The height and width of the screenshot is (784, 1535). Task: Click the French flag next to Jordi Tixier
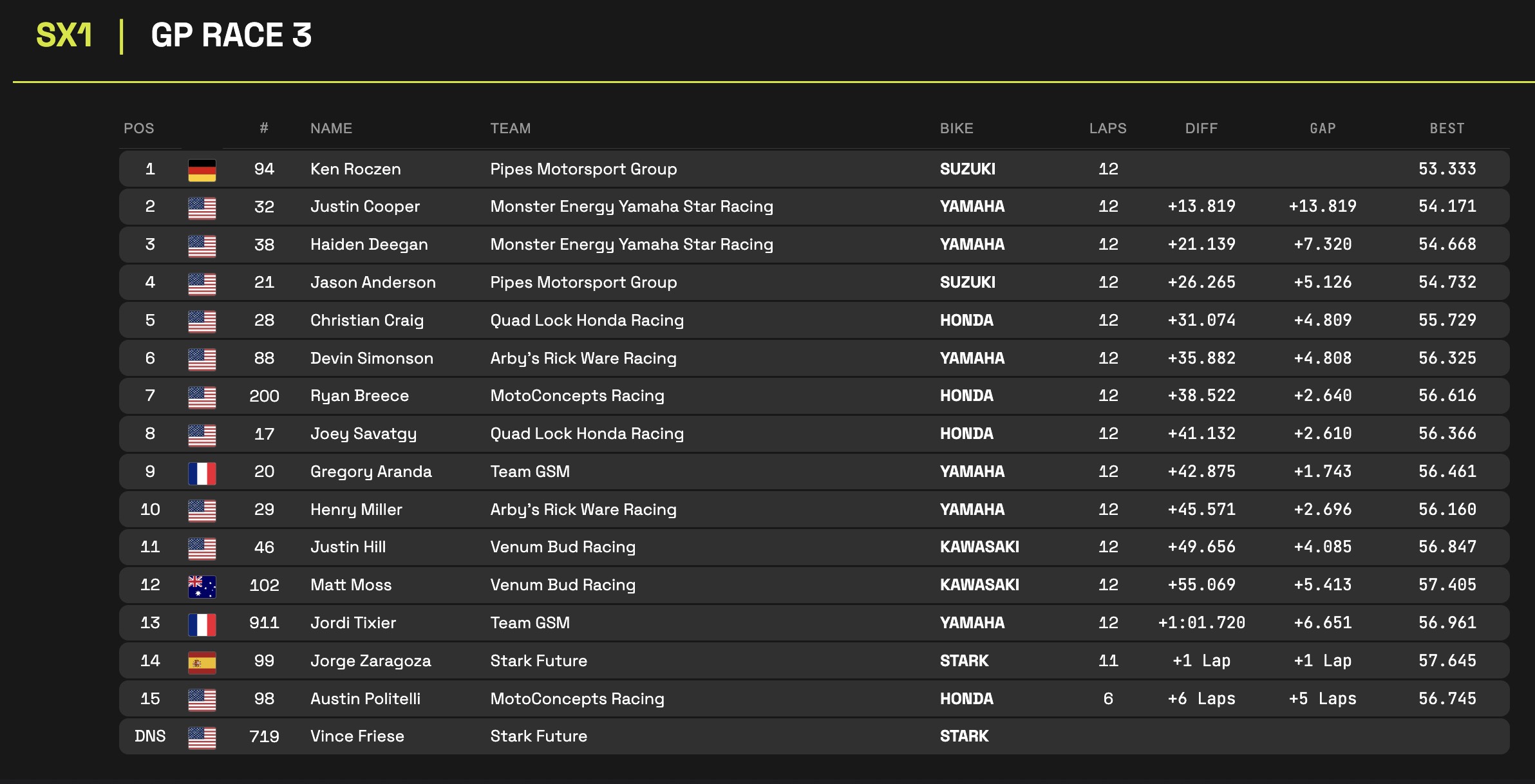pyautogui.click(x=202, y=624)
